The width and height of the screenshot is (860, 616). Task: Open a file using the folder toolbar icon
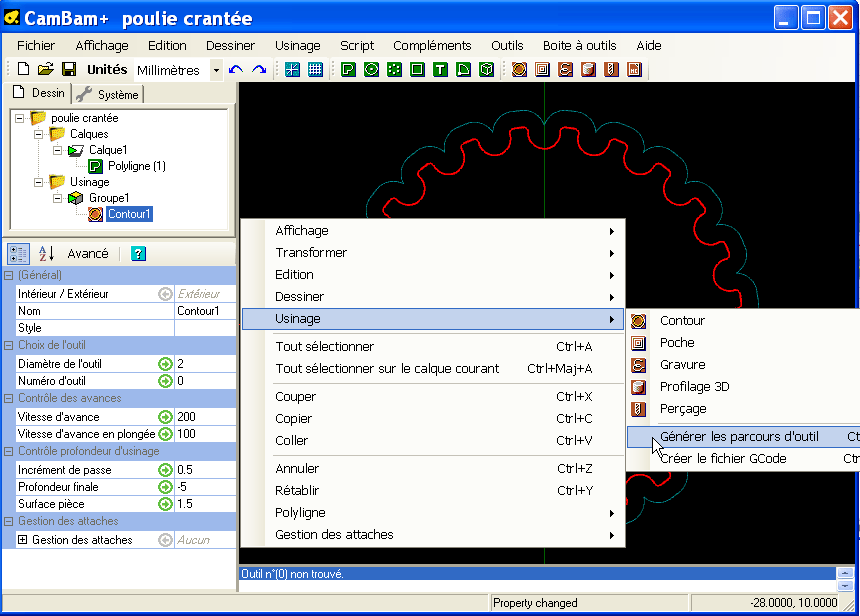coord(46,69)
